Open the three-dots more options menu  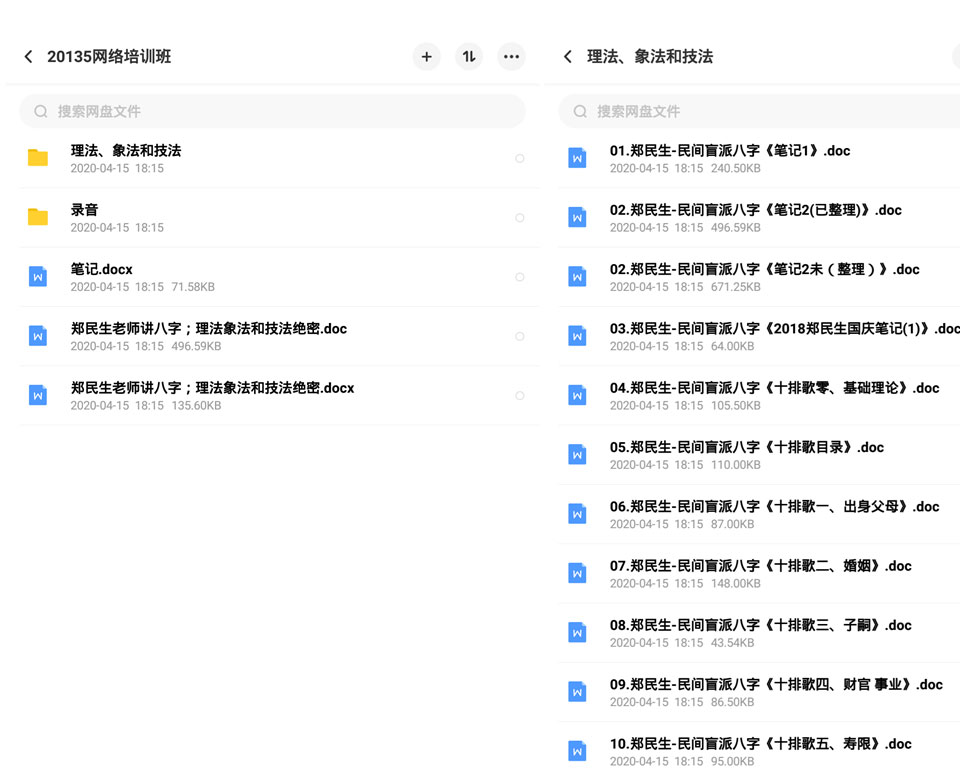(x=511, y=57)
